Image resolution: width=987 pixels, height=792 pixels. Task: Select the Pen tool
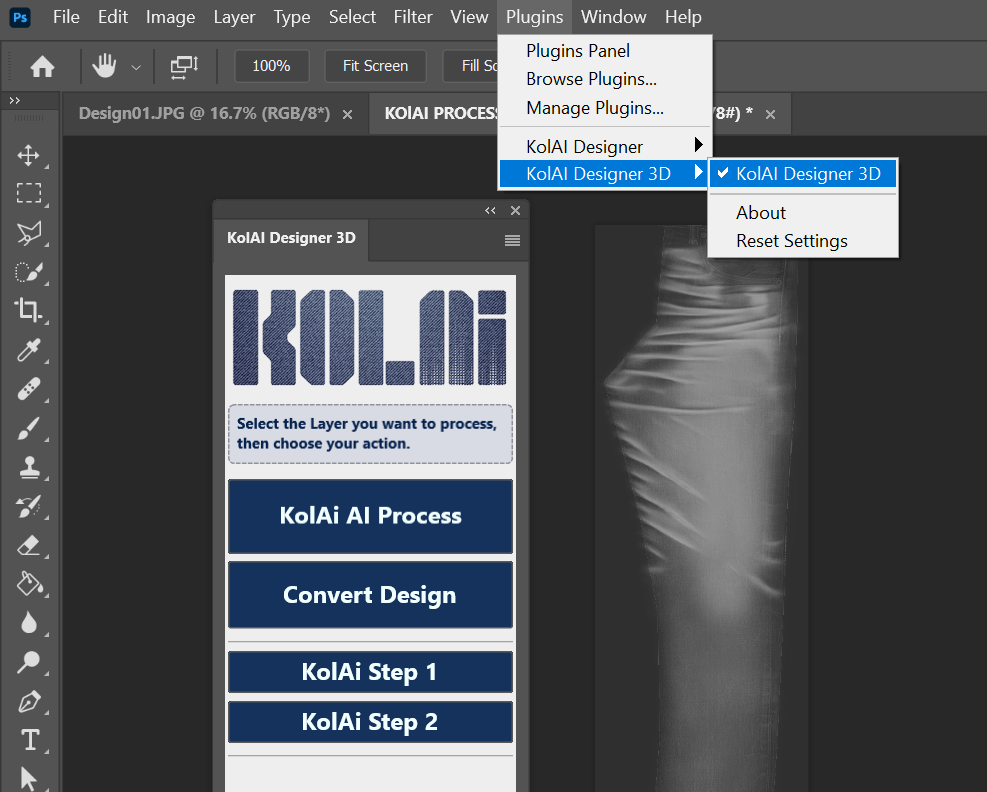click(x=28, y=701)
